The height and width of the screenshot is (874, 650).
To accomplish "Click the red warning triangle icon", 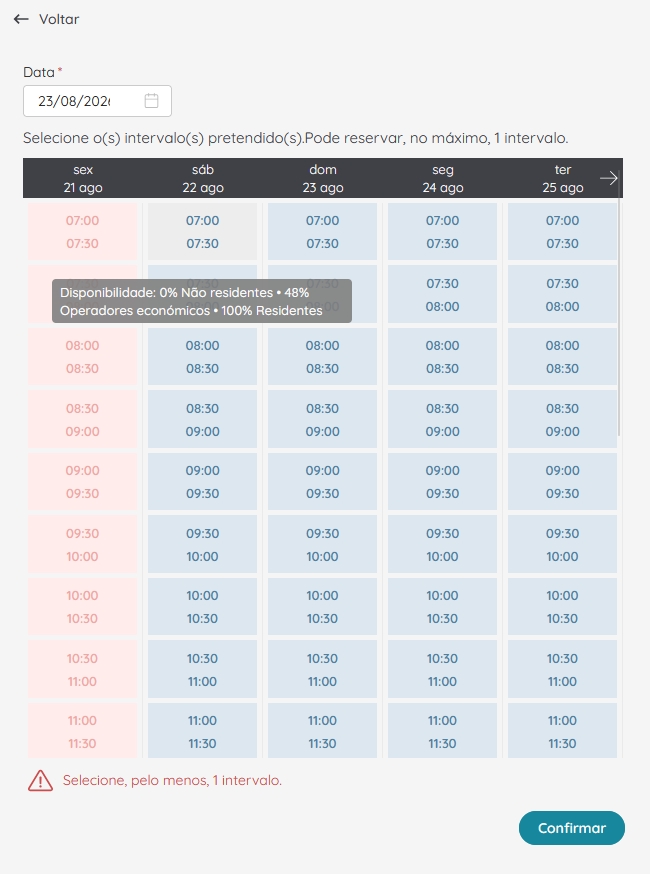I will (40, 780).
